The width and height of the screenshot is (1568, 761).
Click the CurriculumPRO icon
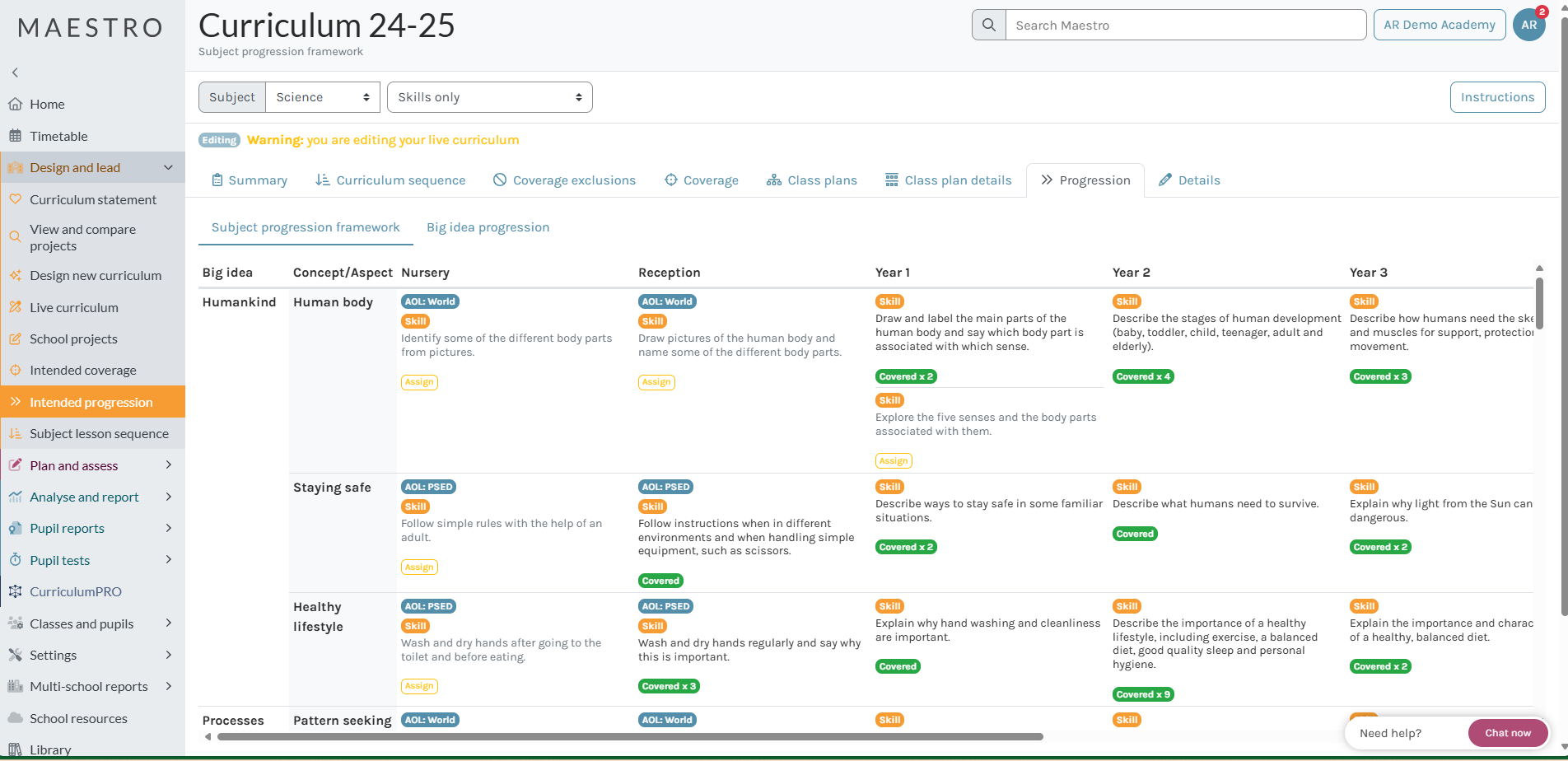(x=15, y=591)
